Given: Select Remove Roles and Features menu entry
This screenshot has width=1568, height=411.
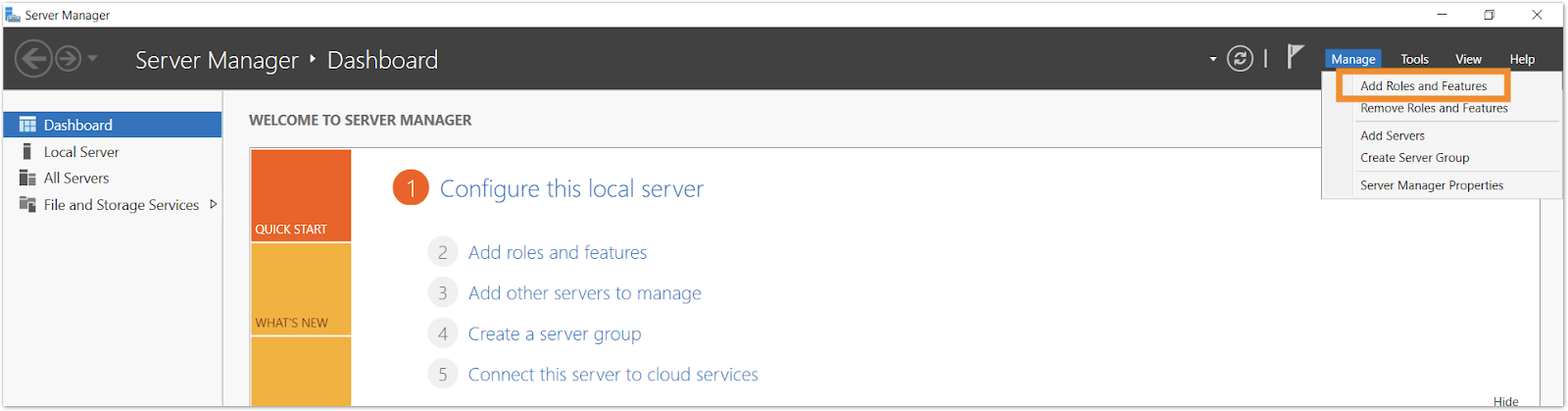Looking at the screenshot, I should (1434, 108).
